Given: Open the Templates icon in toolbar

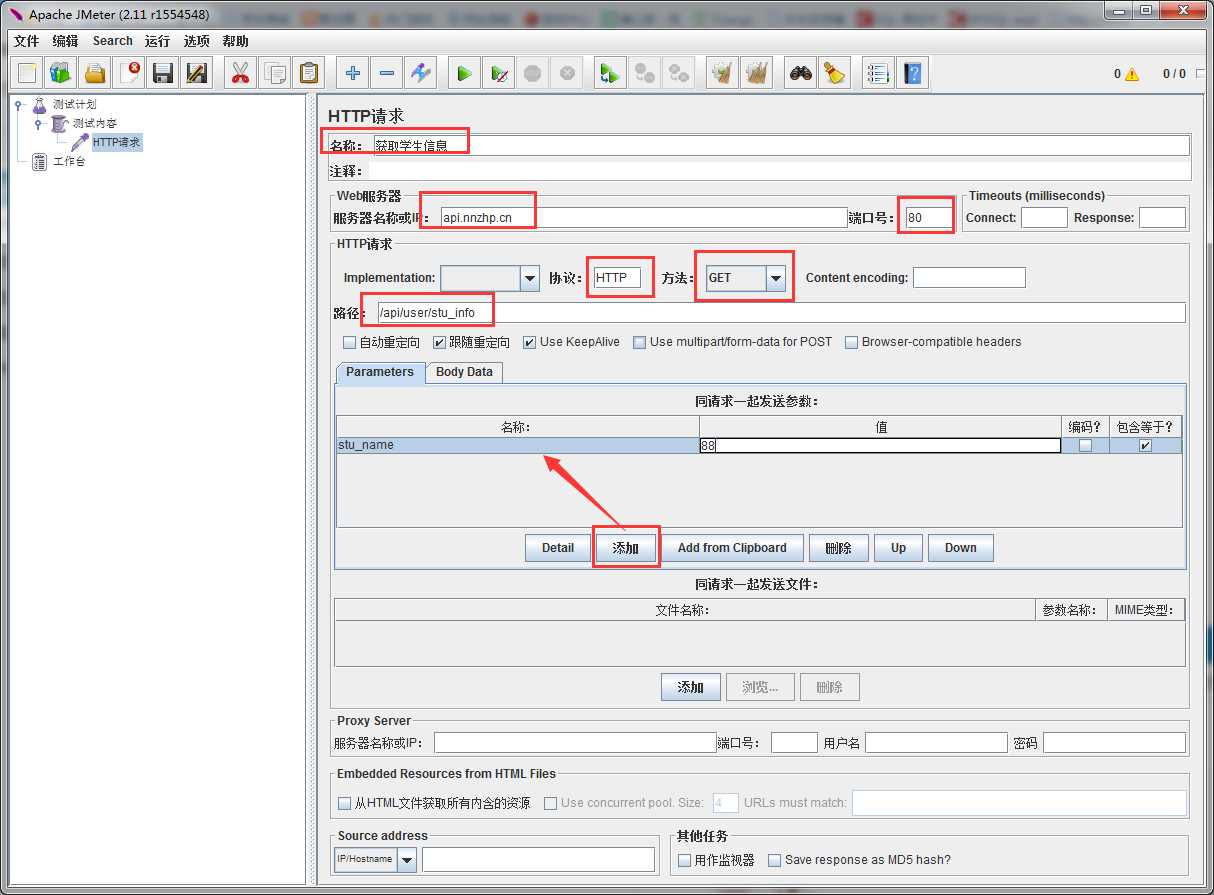Looking at the screenshot, I should pos(61,73).
